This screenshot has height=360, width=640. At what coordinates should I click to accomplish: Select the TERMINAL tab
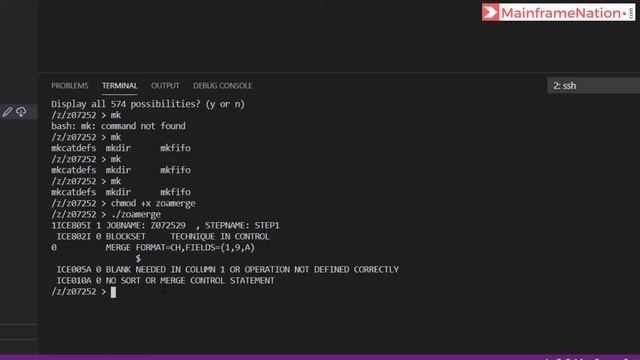click(x=120, y=86)
